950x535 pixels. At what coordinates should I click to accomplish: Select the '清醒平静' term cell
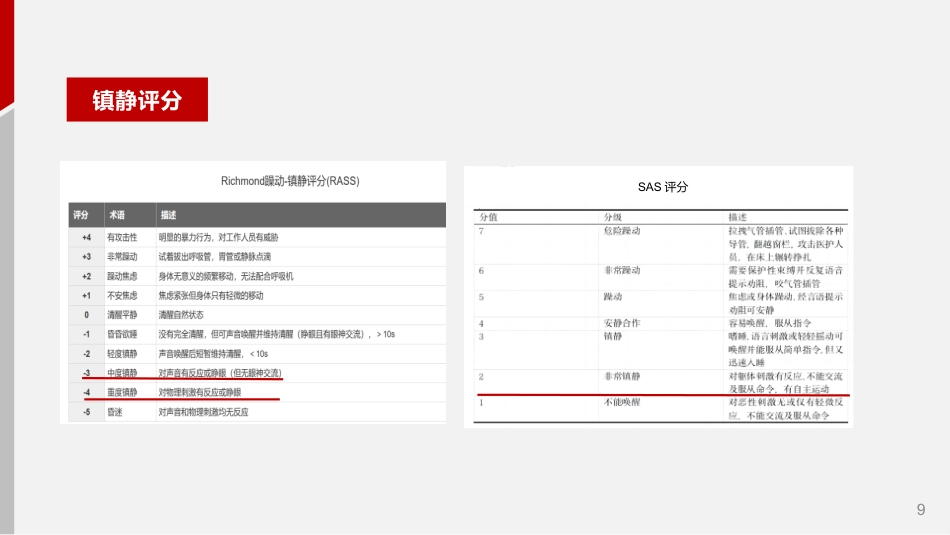point(122,315)
